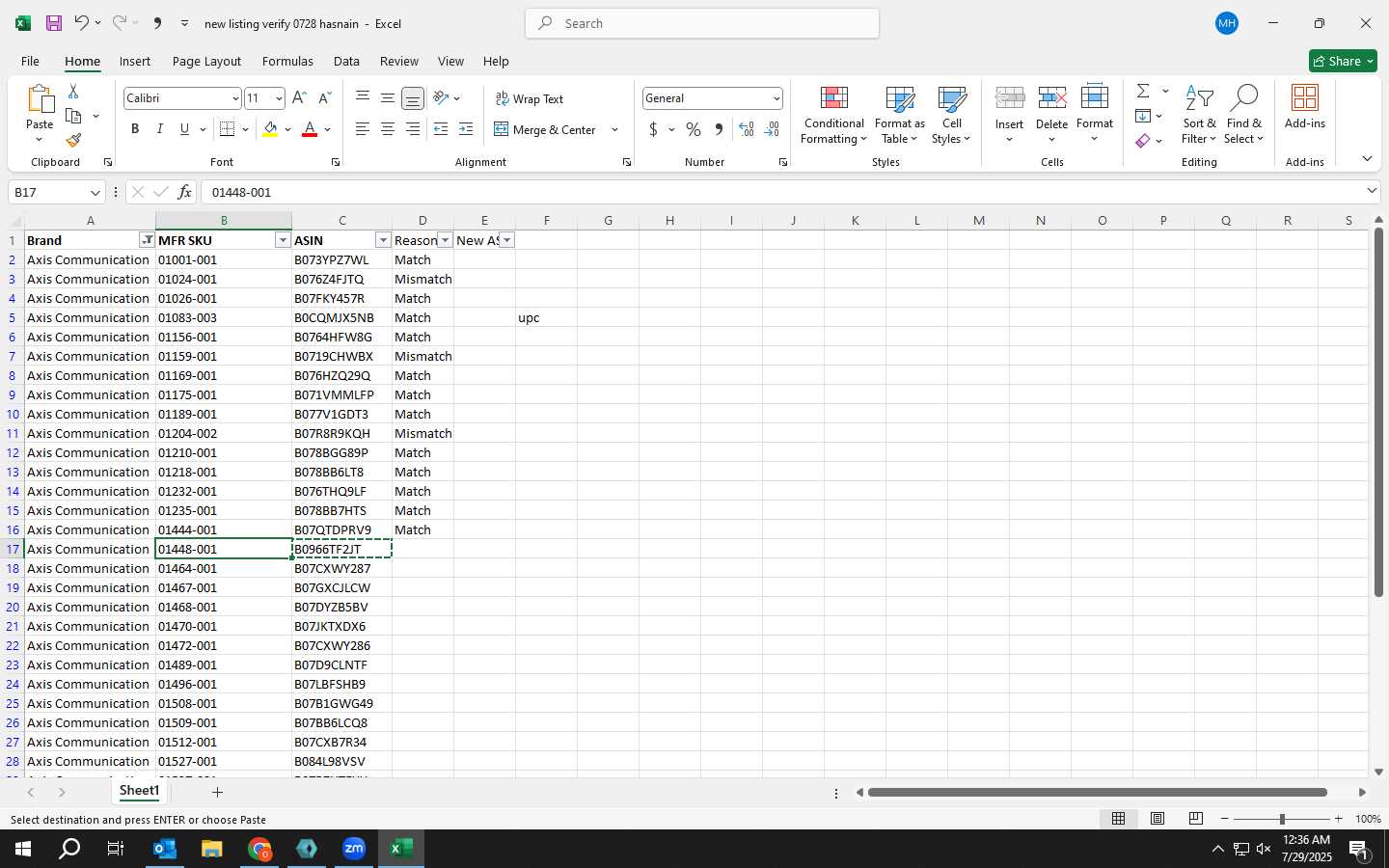Open Conditional Formatting menu
This screenshot has height=868, width=1389.
tap(833, 115)
